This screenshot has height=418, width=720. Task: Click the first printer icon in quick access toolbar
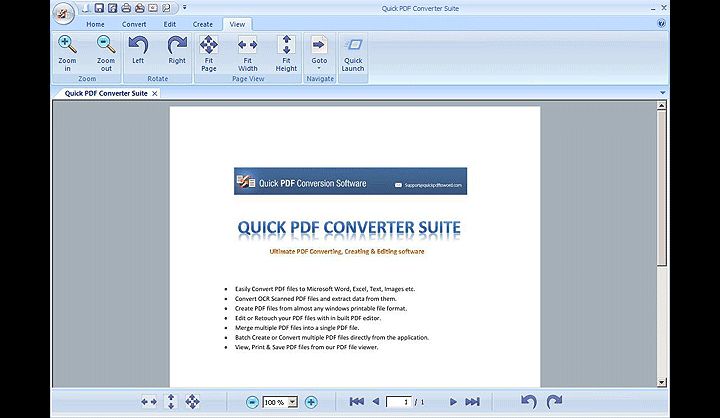[x=126, y=8]
